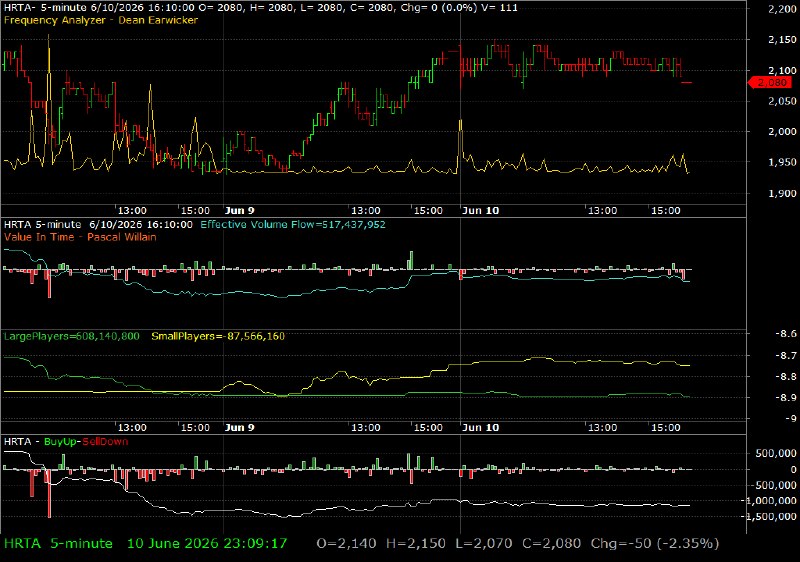This screenshot has width=800, height=562.
Task: Click the 'C=2,080' close value in the status bar
Action: click(x=552, y=544)
